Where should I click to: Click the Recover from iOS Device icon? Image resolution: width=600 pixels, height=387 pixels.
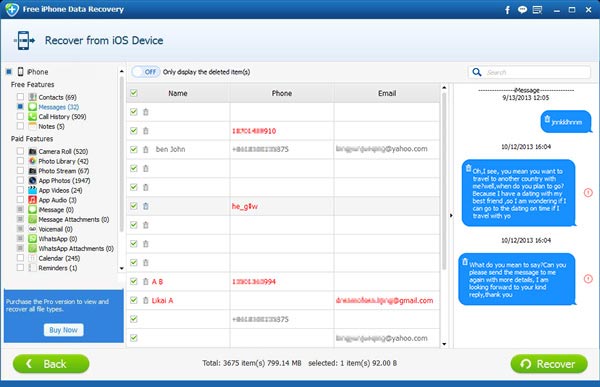[24, 40]
